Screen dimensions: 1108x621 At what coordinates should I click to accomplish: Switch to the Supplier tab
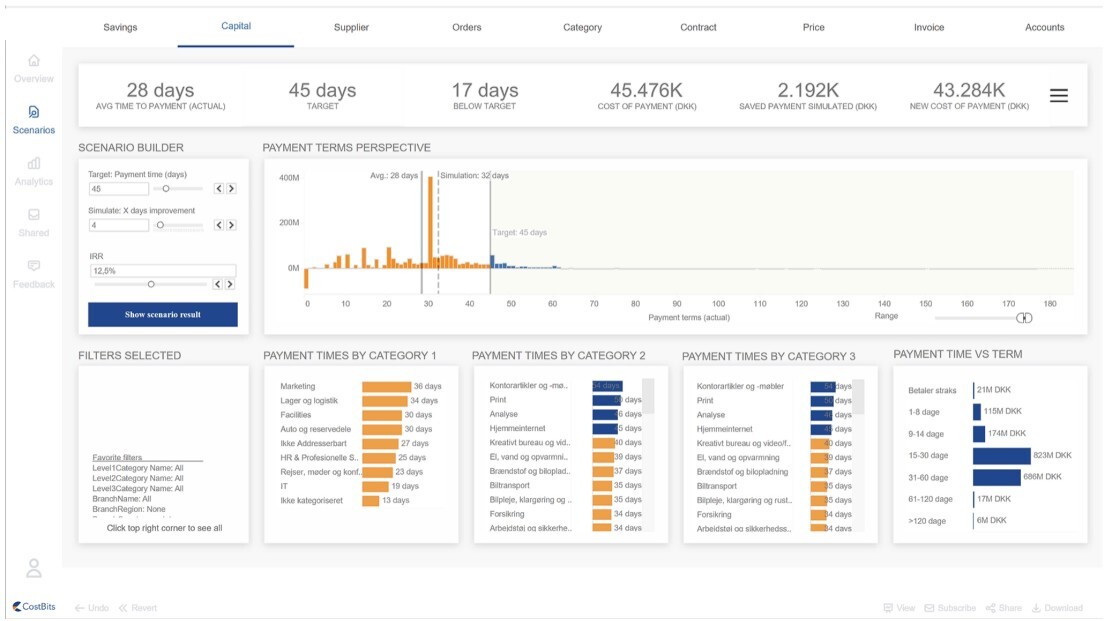[x=351, y=28]
